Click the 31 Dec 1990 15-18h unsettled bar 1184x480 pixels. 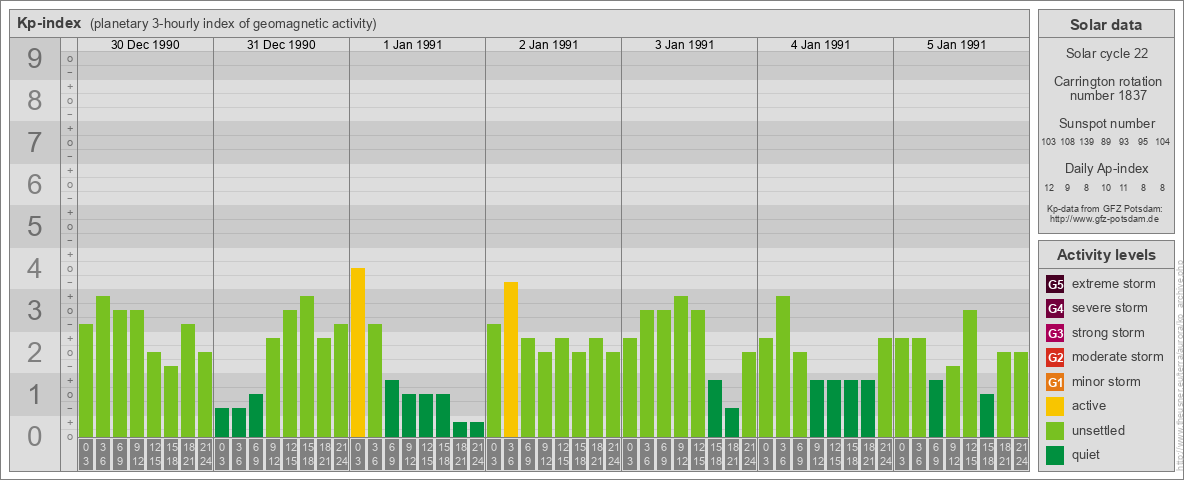point(307,367)
